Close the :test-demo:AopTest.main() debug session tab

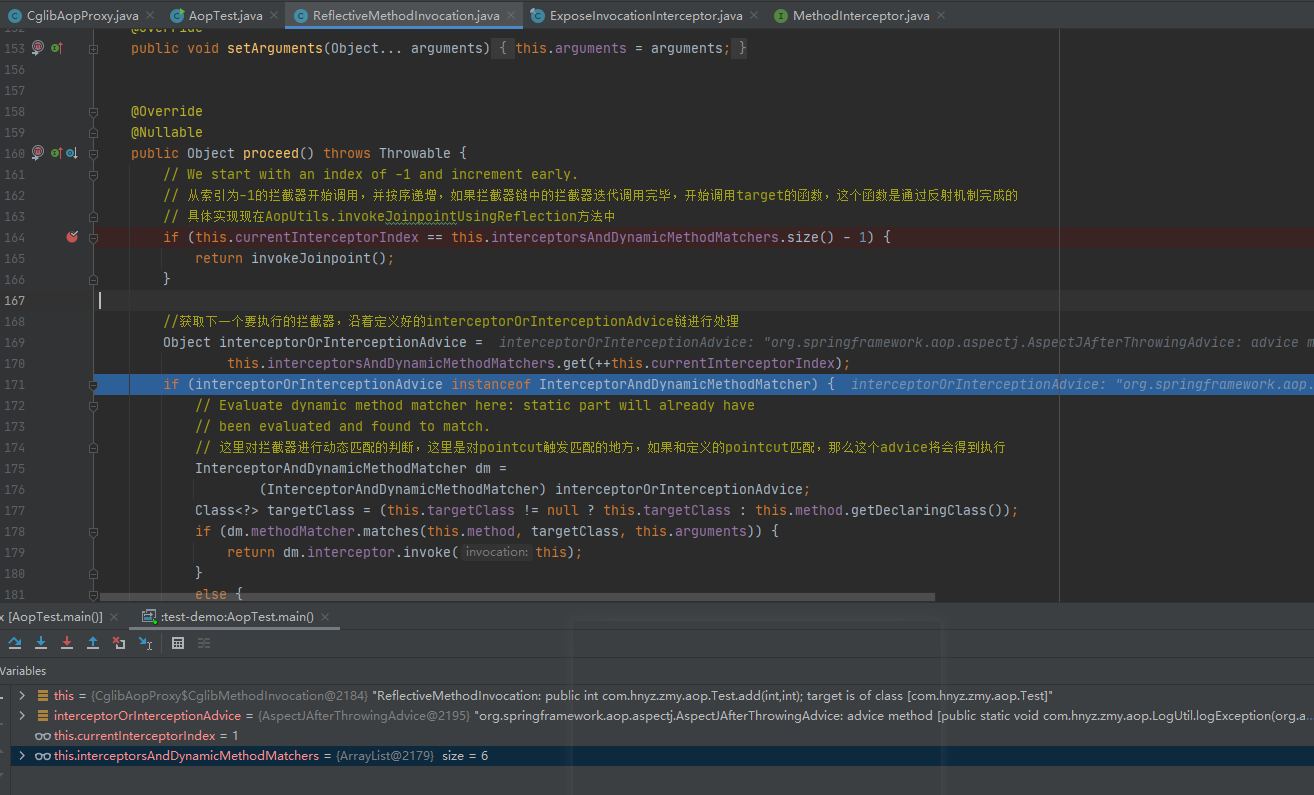(x=325, y=617)
